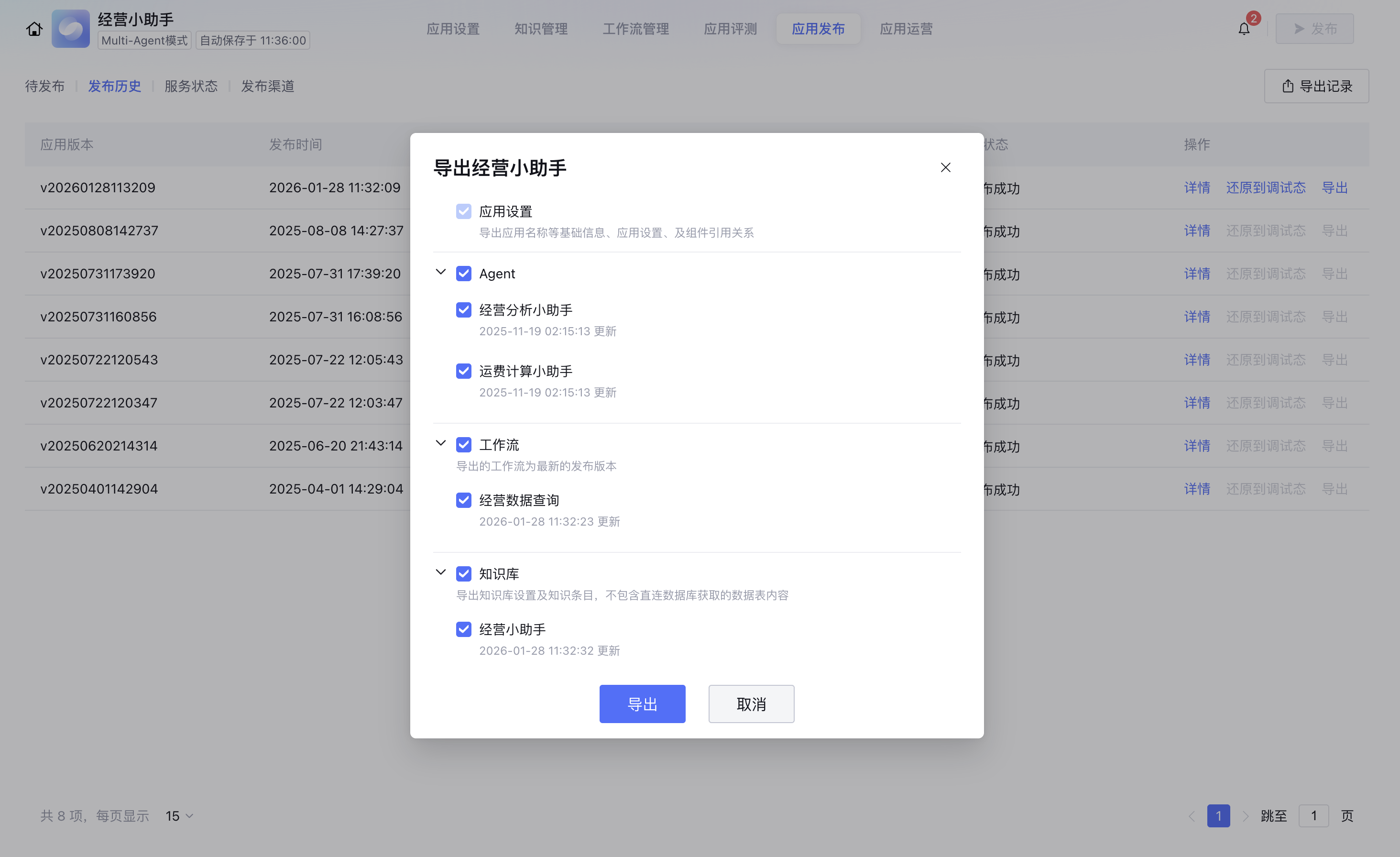Go to previous page arrow
Image resolution: width=1400 pixels, height=857 pixels.
coord(1192,816)
